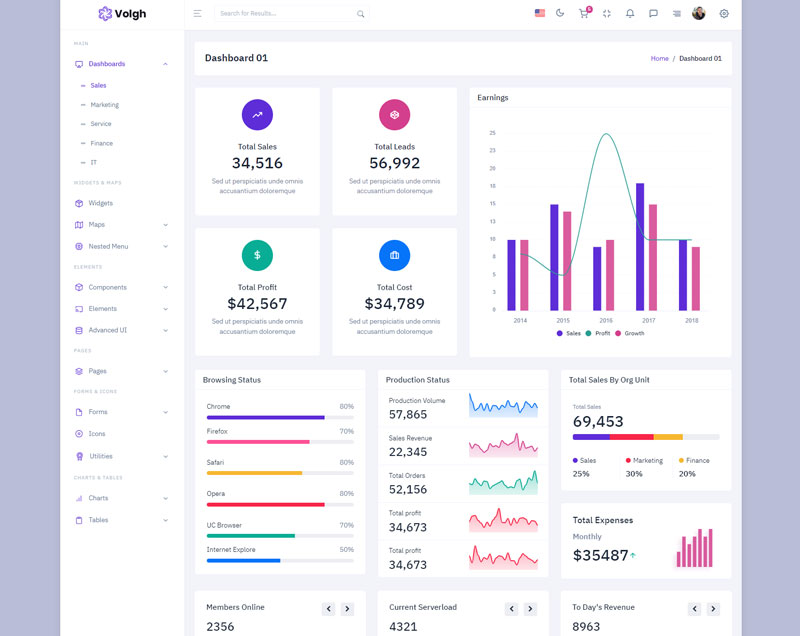800x636 pixels.
Task: Open the Widgets sidebar item
Action: pyautogui.click(x=100, y=203)
